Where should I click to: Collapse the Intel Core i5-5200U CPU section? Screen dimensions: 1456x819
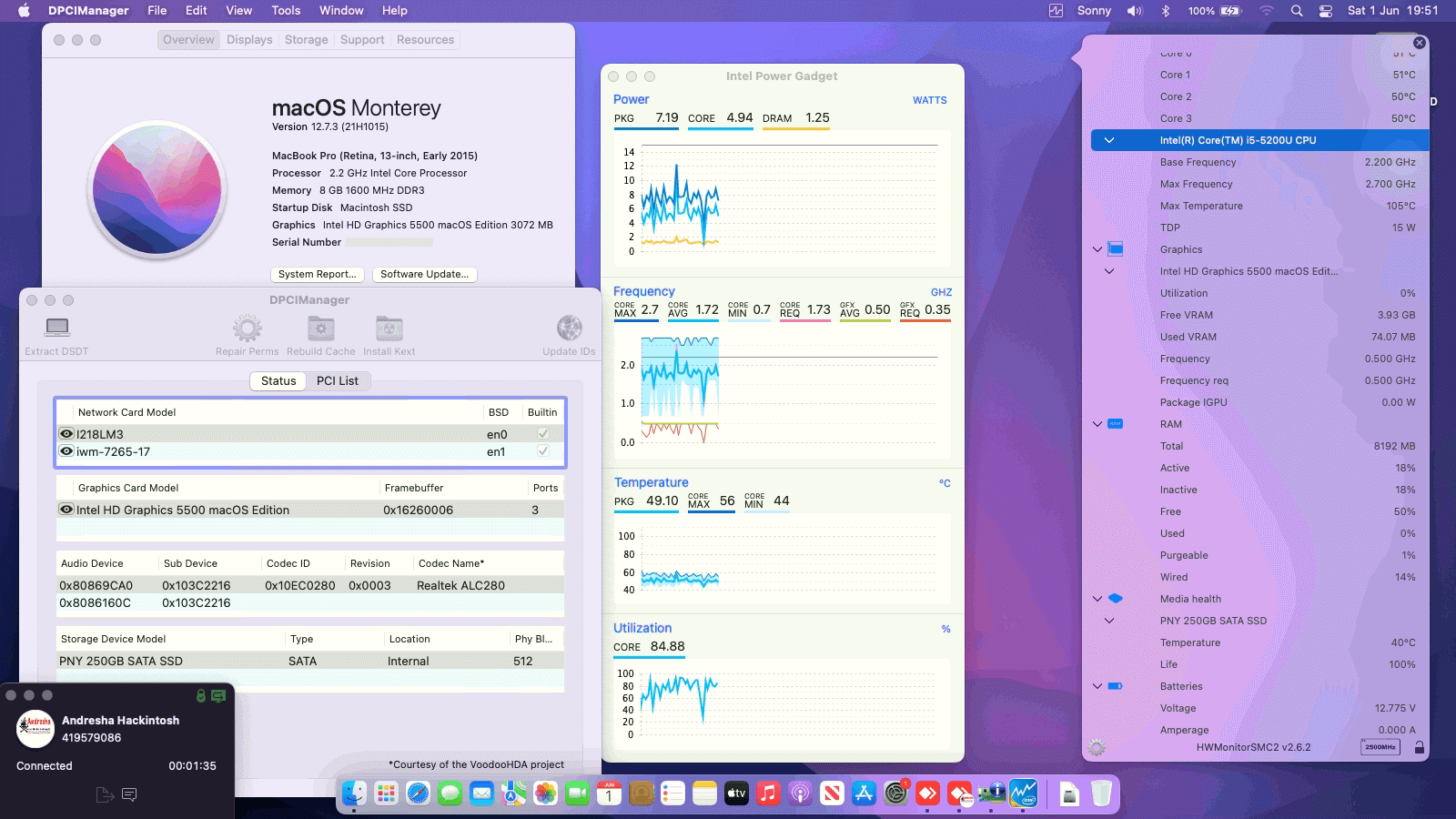(x=1109, y=140)
